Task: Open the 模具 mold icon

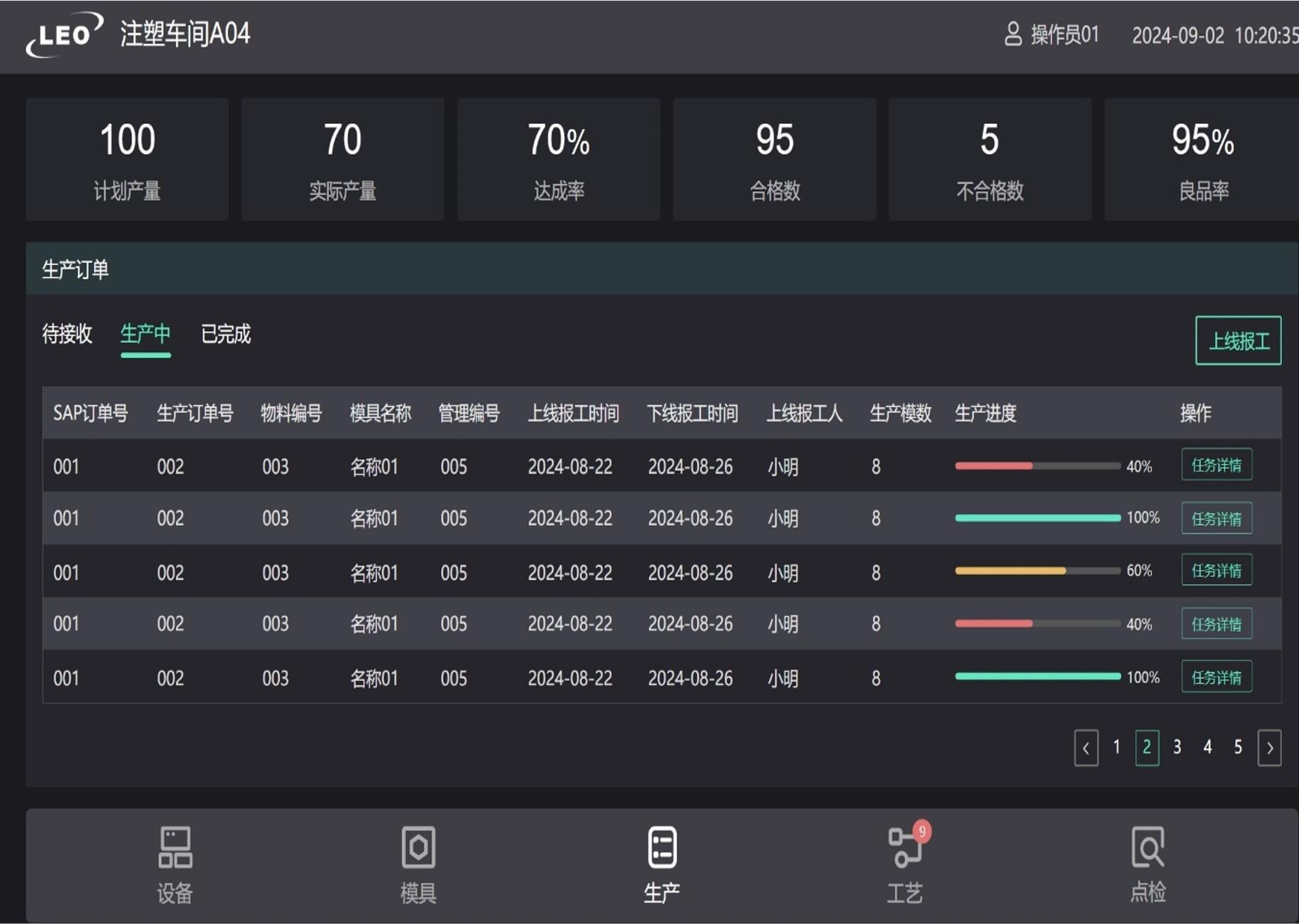Action: tap(418, 848)
